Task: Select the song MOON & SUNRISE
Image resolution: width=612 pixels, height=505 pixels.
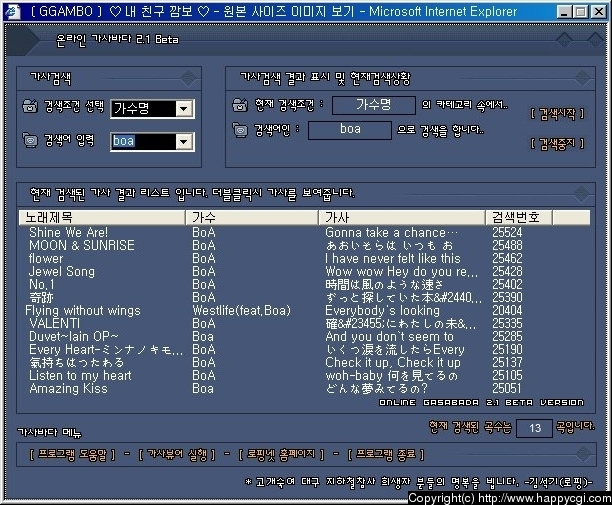Action: [x=82, y=245]
